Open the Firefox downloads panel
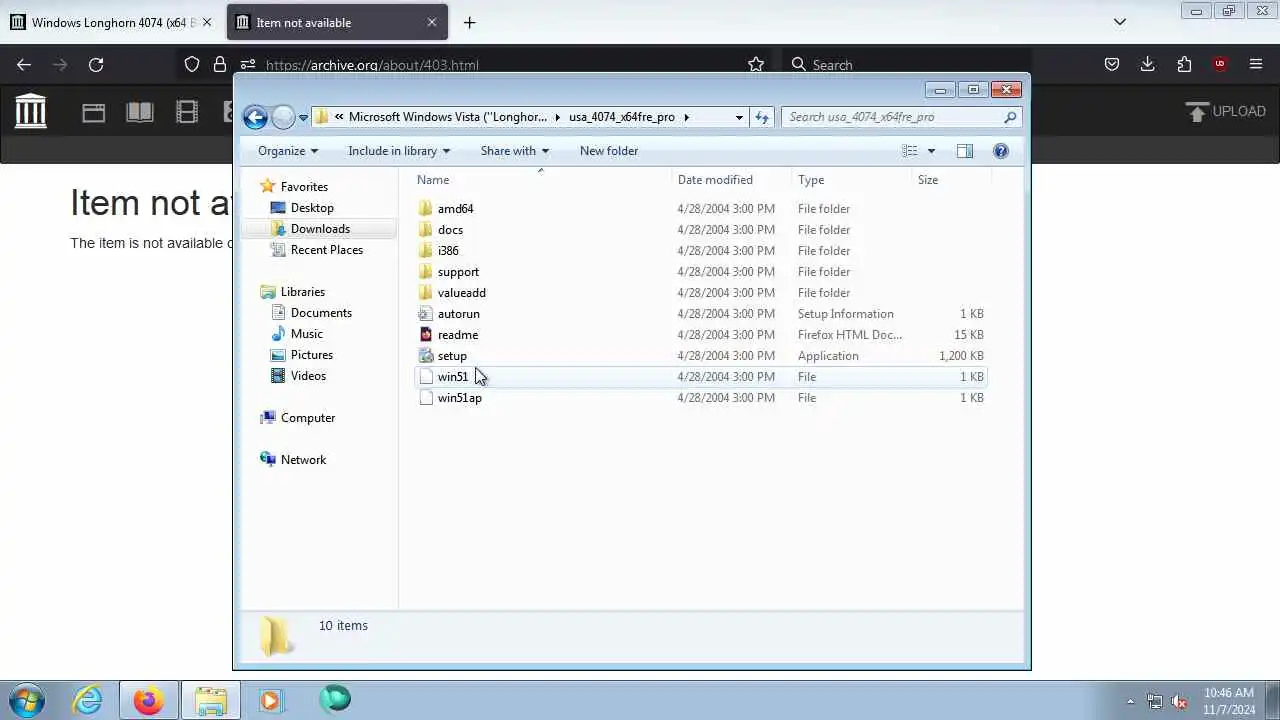1280x720 pixels. click(1148, 65)
